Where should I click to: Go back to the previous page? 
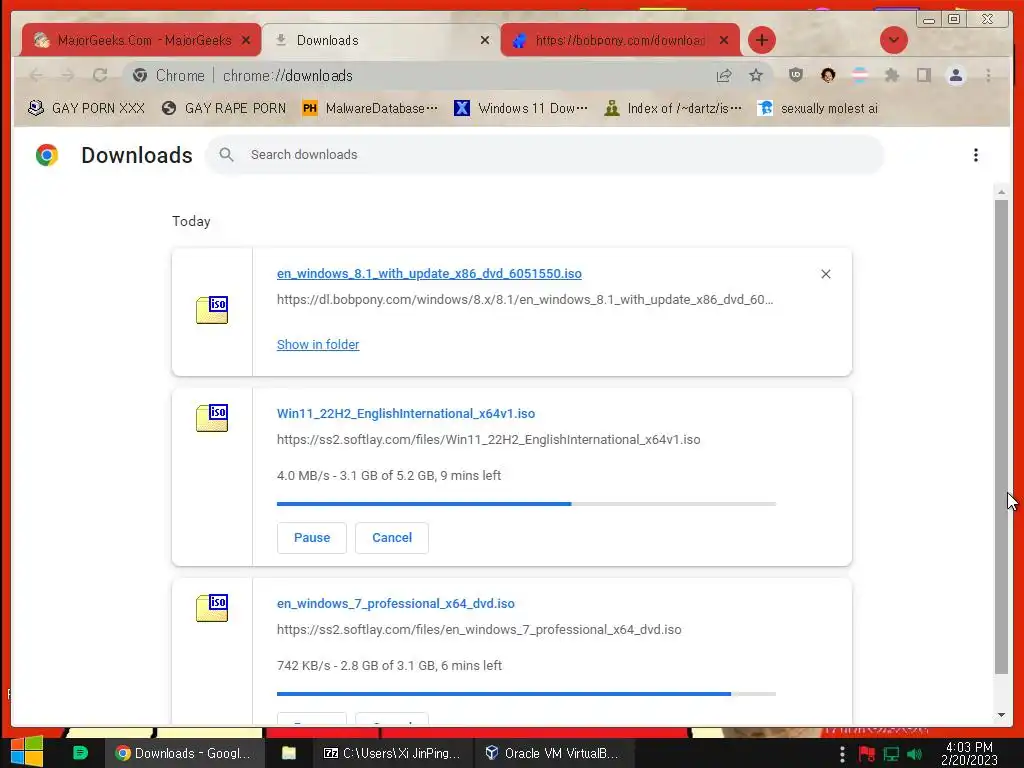click(x=37, y=76)
